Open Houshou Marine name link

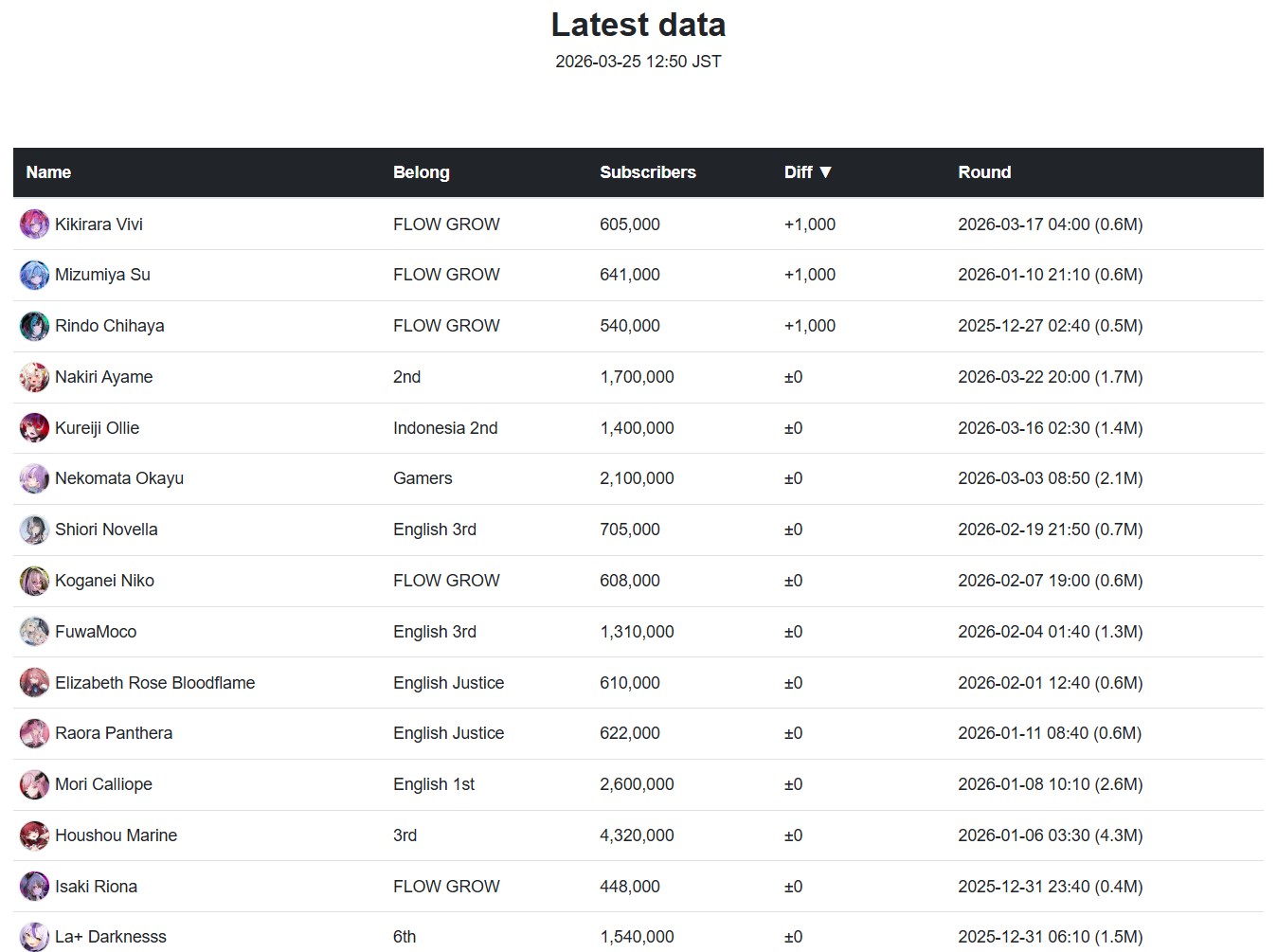(117, 835)
